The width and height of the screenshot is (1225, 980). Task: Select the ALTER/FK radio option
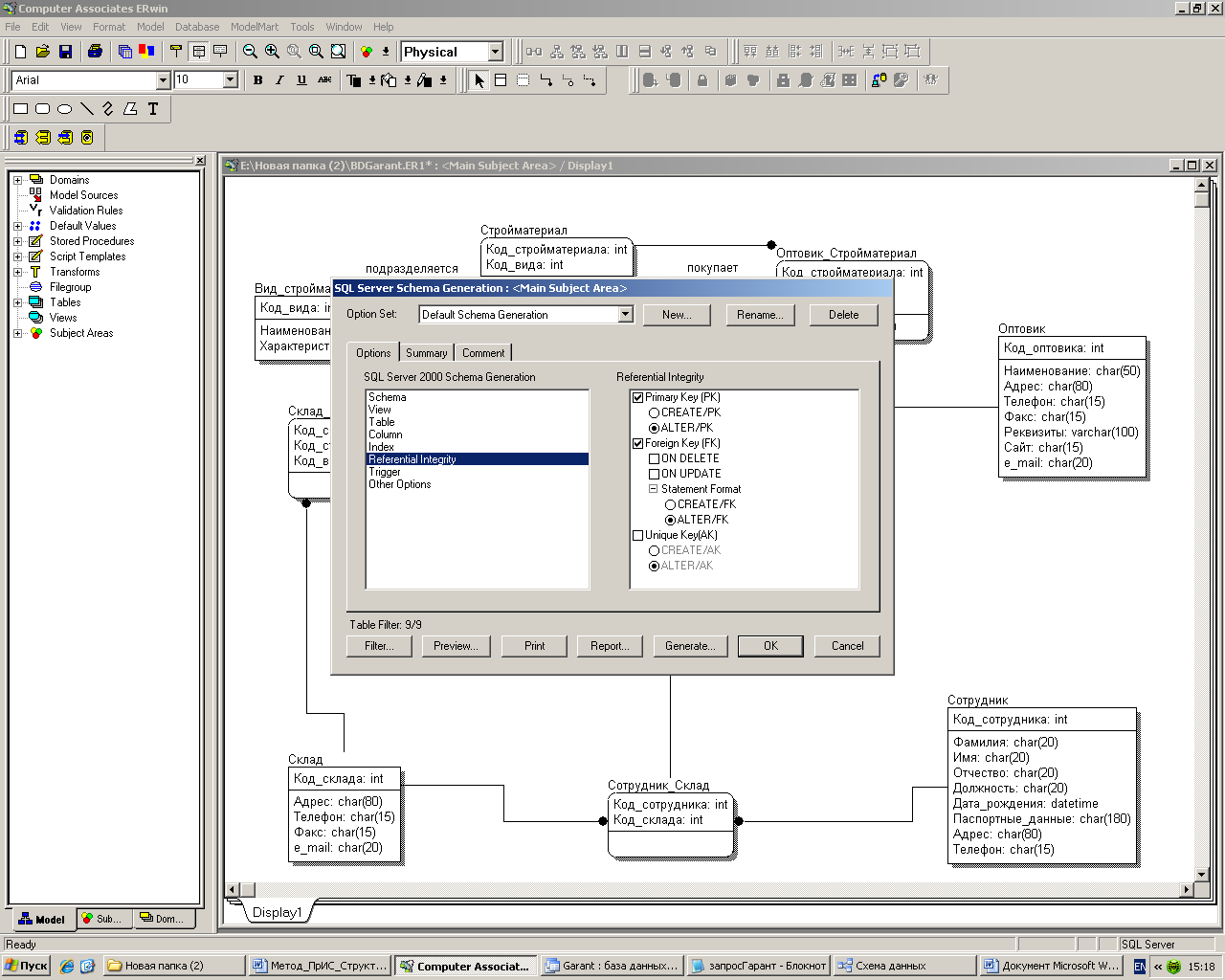tap(670, 520)
